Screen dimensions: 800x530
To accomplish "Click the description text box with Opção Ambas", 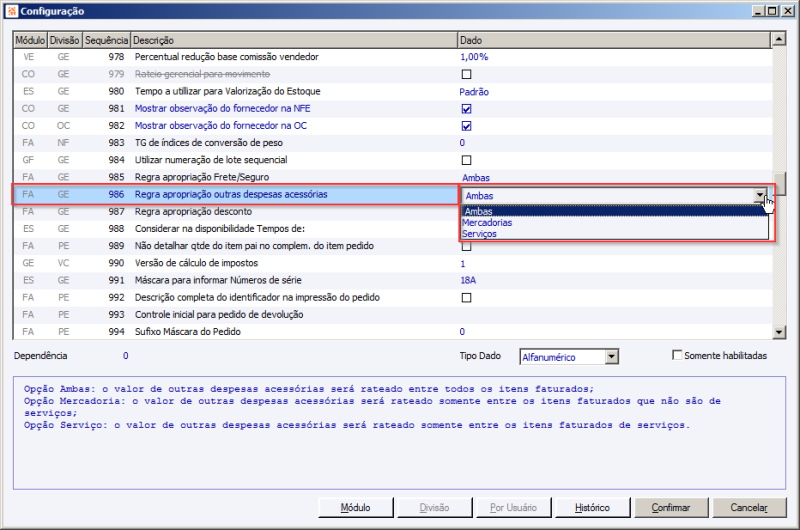I will (x=399, y=433).
